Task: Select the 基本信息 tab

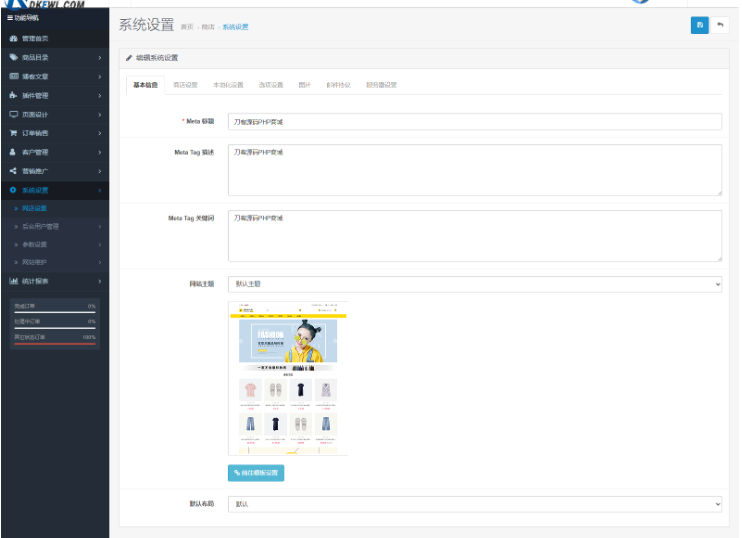Action: pos(145,85)
